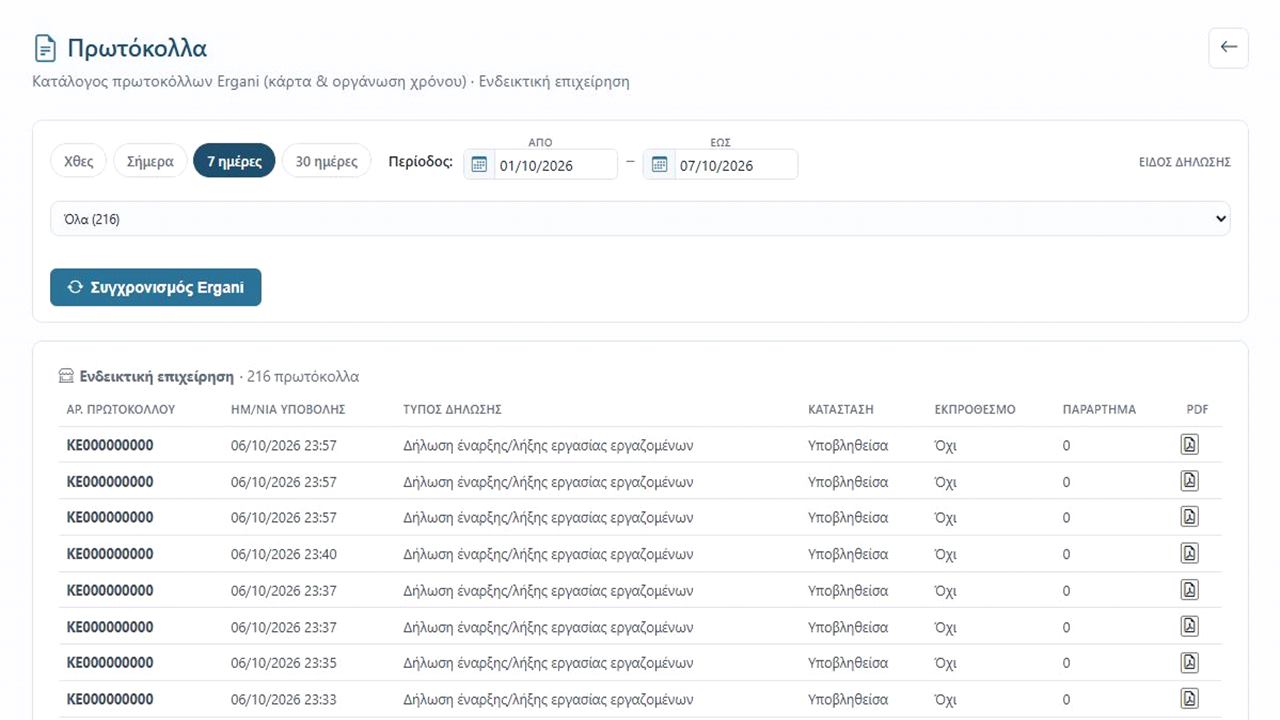The height and width of the screenshot is (720, 1280).
Task: Click the calendar icon of the ΕΩΣ date
Action: (659, 164)
